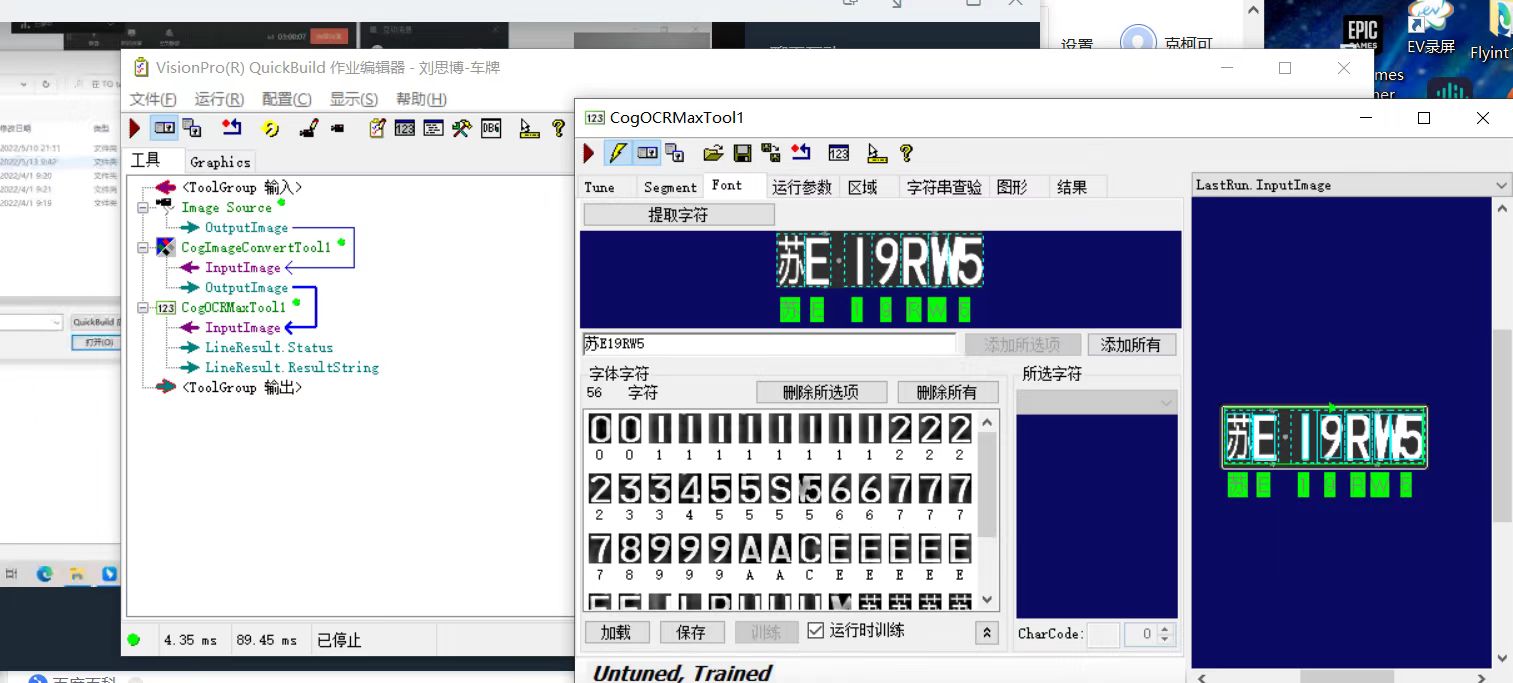
Task: Click the DBG debug icon in QuickBuild toolbar
Action: [x=490, y=128]
